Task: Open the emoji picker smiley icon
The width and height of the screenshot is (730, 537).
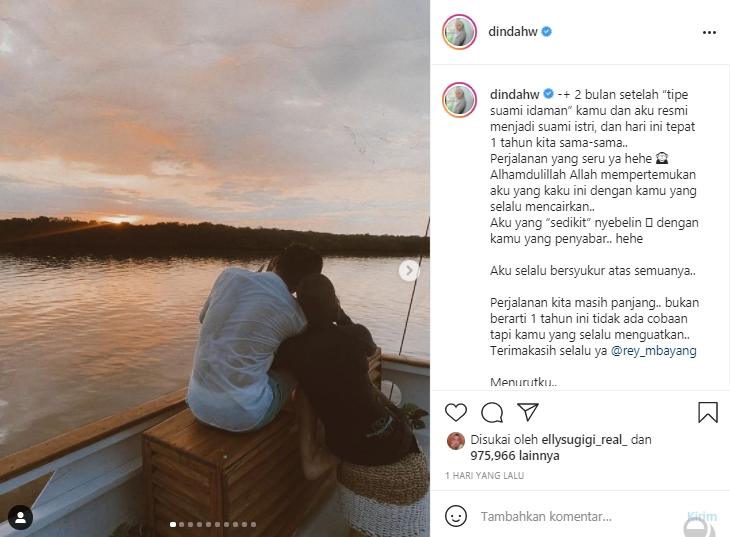Action: [x=456, y=516]
